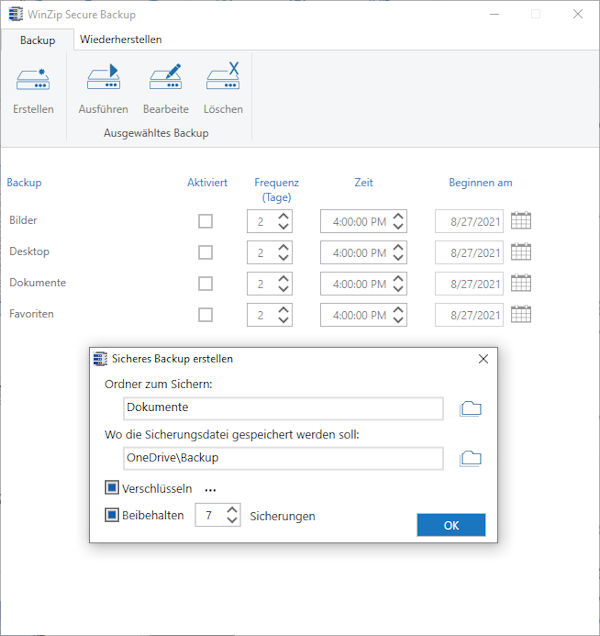
Task: Click the Aktiviert column header
Action: (x=207, y=183)
